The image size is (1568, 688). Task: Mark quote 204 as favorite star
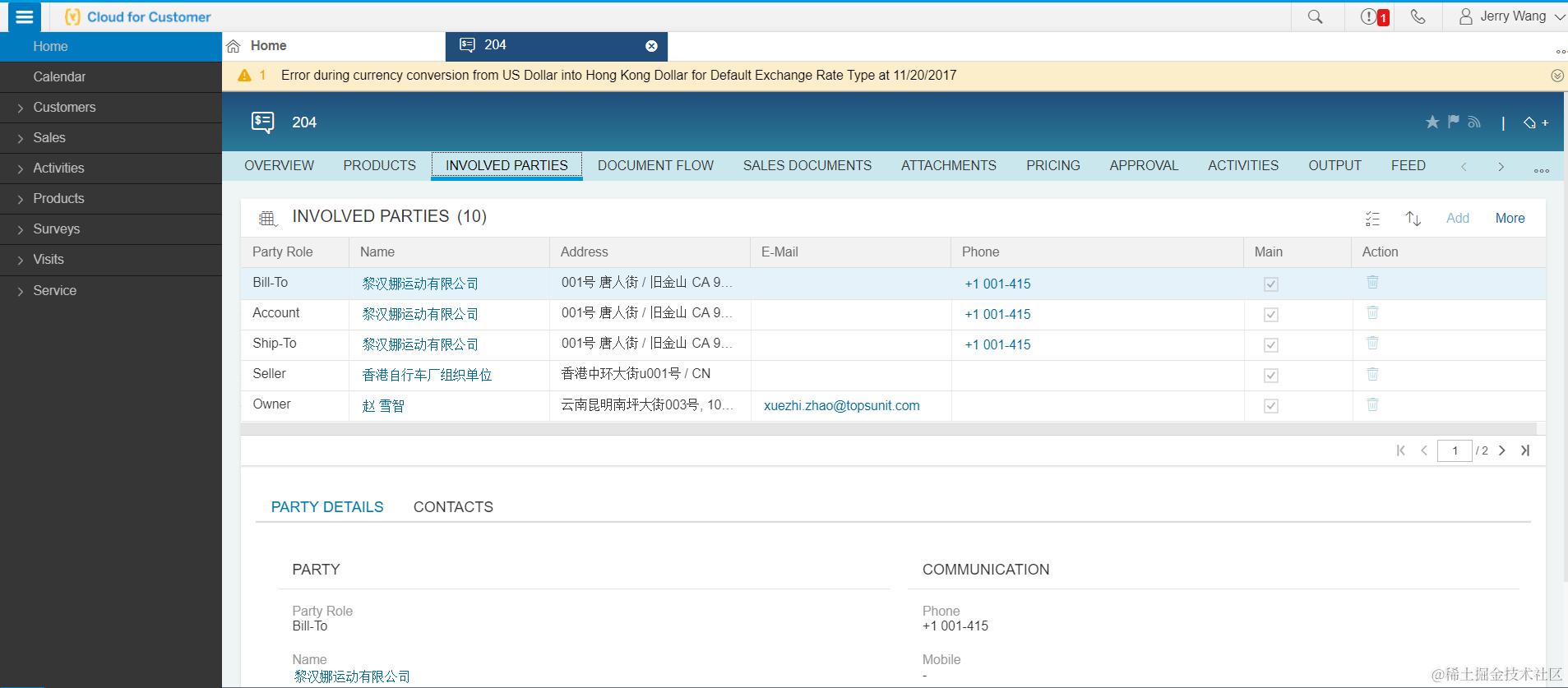[x=1432, y=122]
